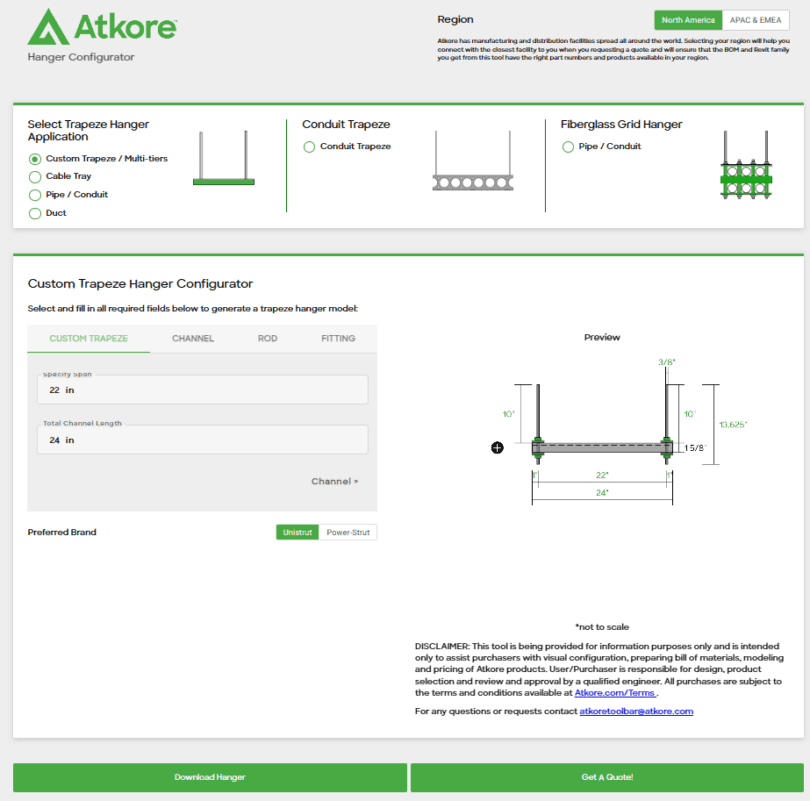
Task: Click the trapeze hanger preview diagram
Action: 602,430
